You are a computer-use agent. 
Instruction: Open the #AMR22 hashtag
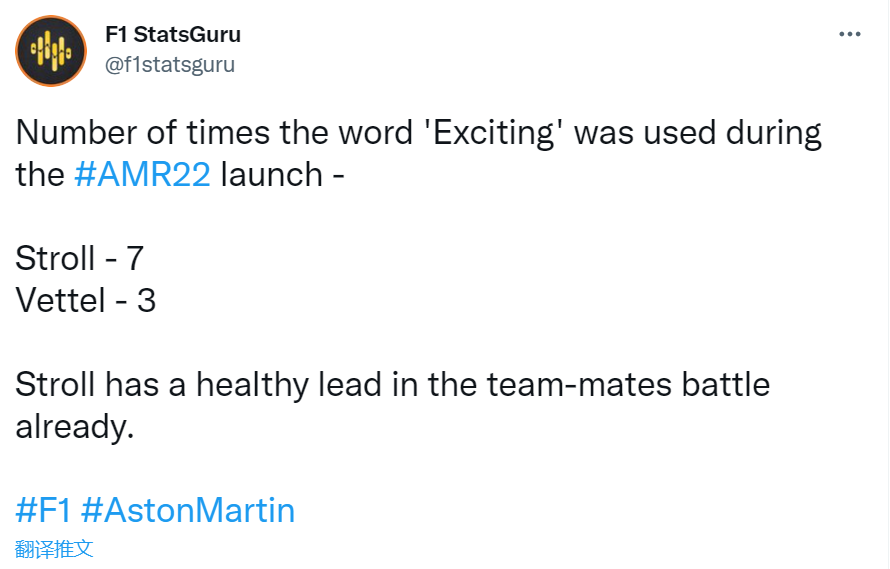(142, 175)
